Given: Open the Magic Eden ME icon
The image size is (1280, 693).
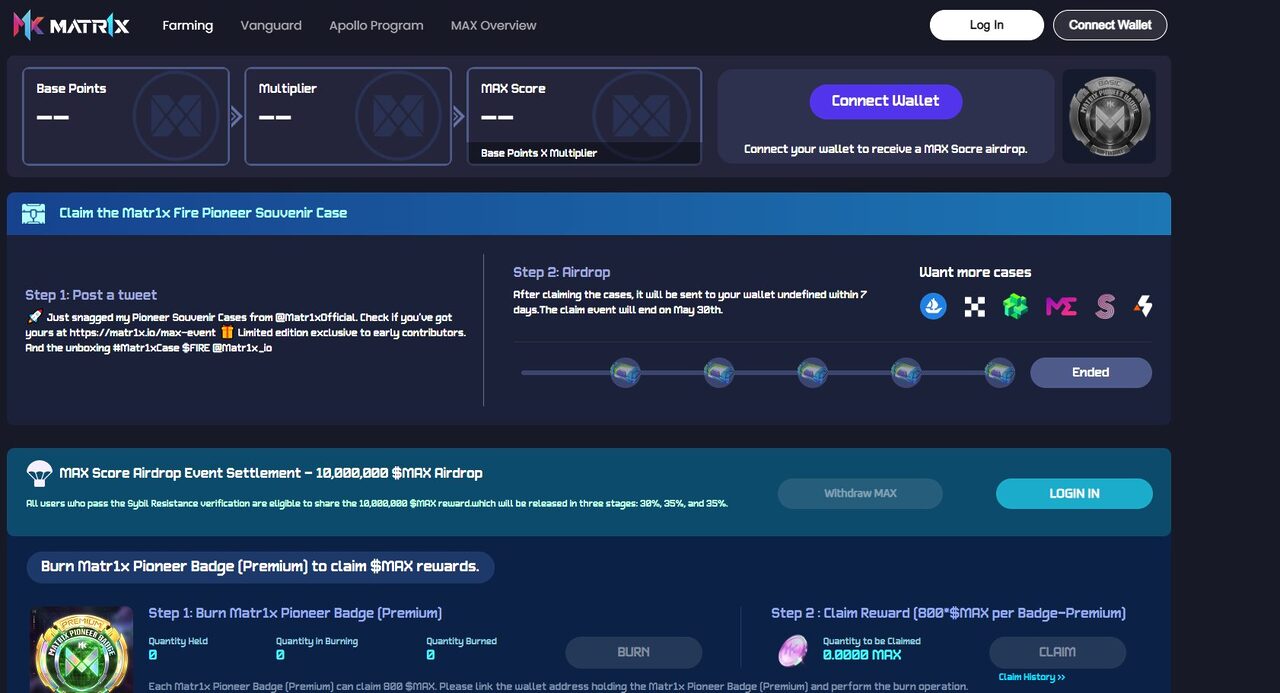Looking at the screenshot, I should point(1061,307).
